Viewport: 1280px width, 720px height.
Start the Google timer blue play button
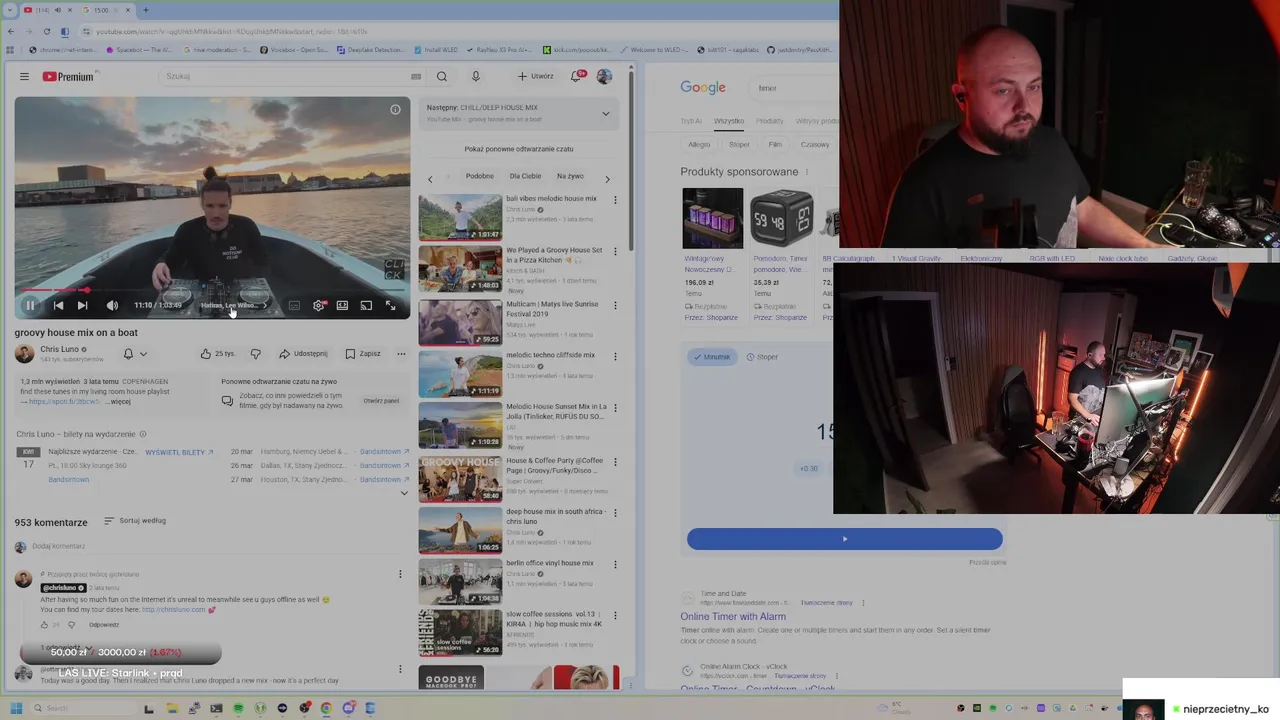(844, 539)
